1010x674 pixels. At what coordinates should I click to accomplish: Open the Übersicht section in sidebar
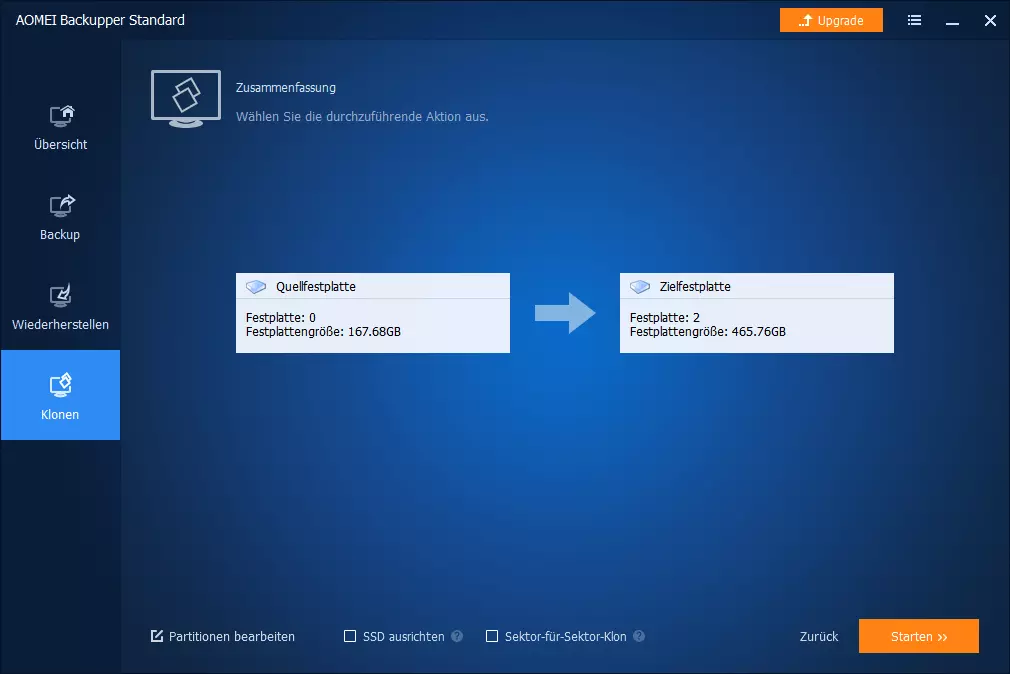pos(61,129)
